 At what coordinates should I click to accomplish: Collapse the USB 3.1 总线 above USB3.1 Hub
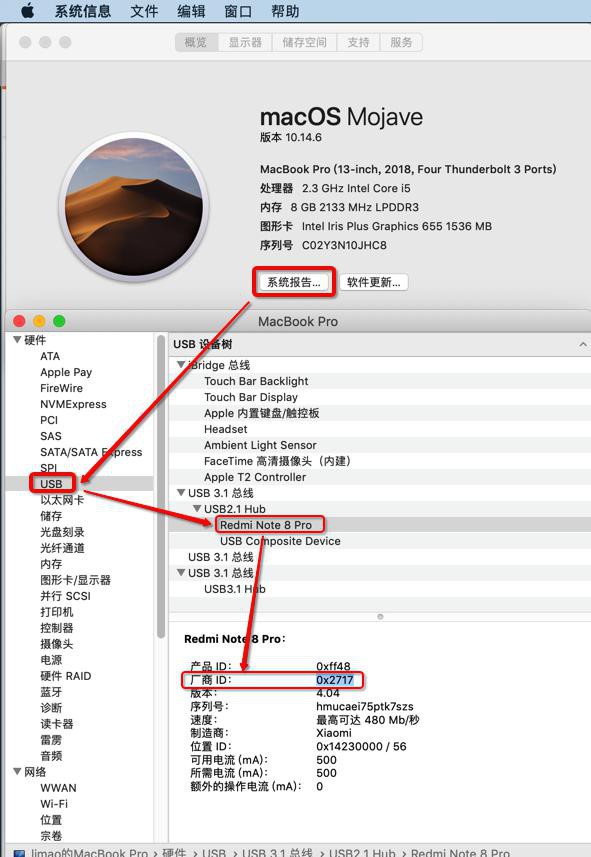[x=181, y=573]
